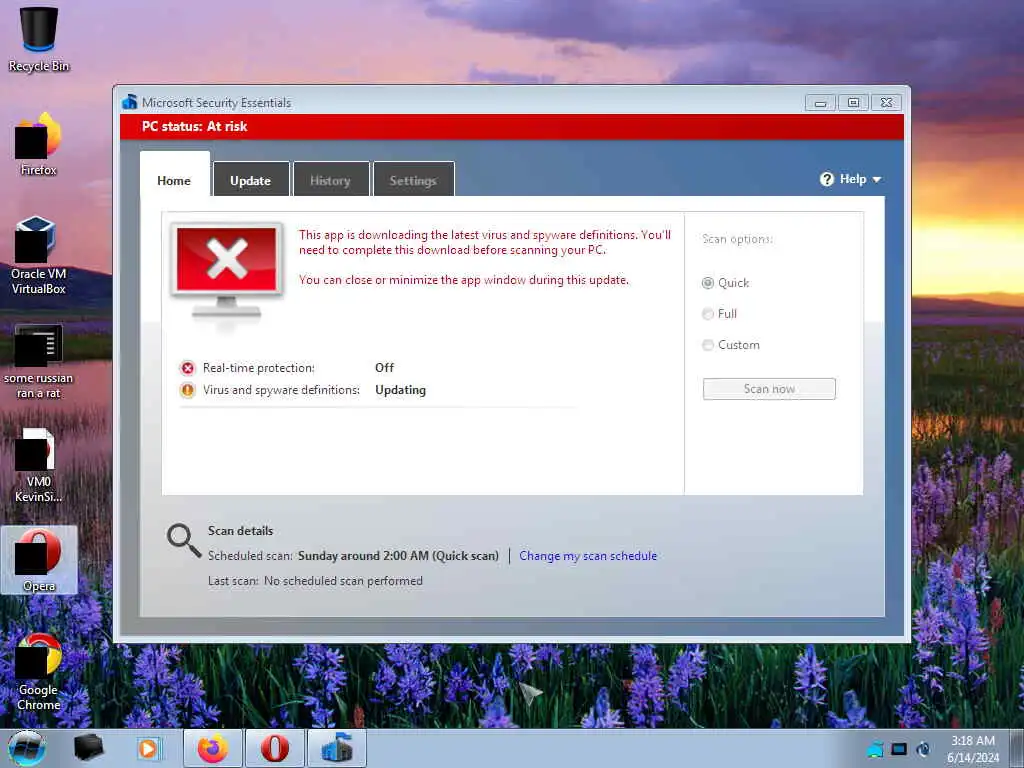Open Google Chrome desktop shortcut
This screenshot has height=768, width=1024.
39,671
